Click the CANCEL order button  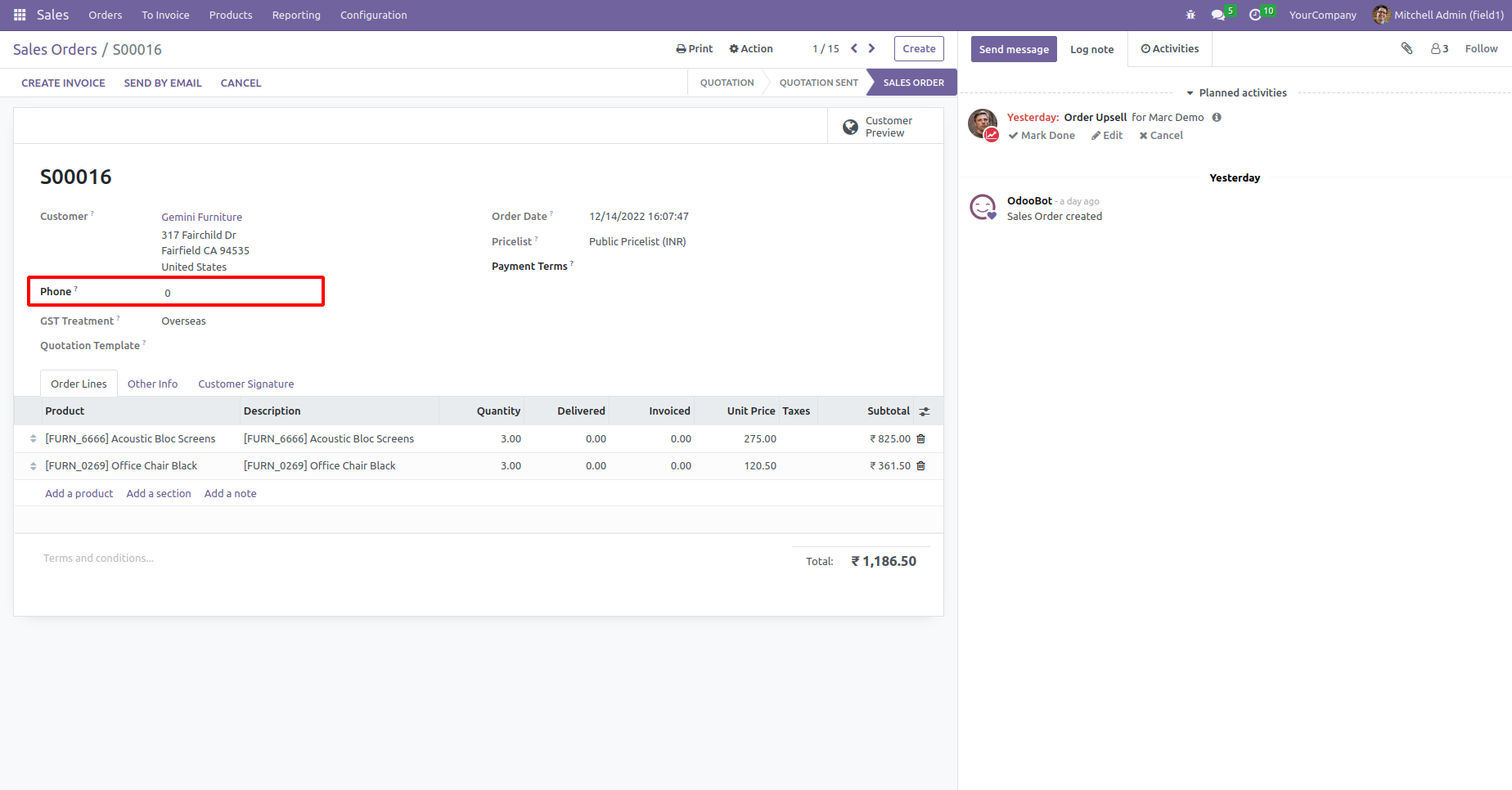pos(241,83)
